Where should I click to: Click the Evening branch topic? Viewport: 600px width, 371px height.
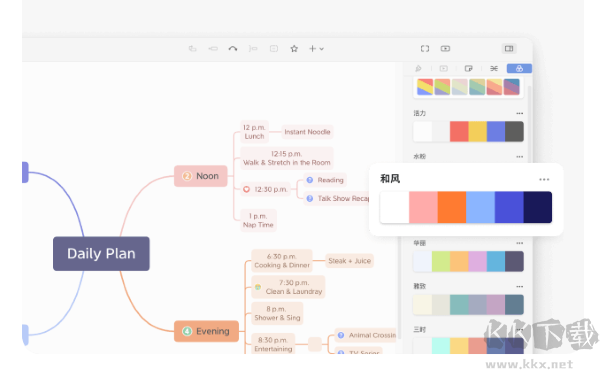point(206,331)
